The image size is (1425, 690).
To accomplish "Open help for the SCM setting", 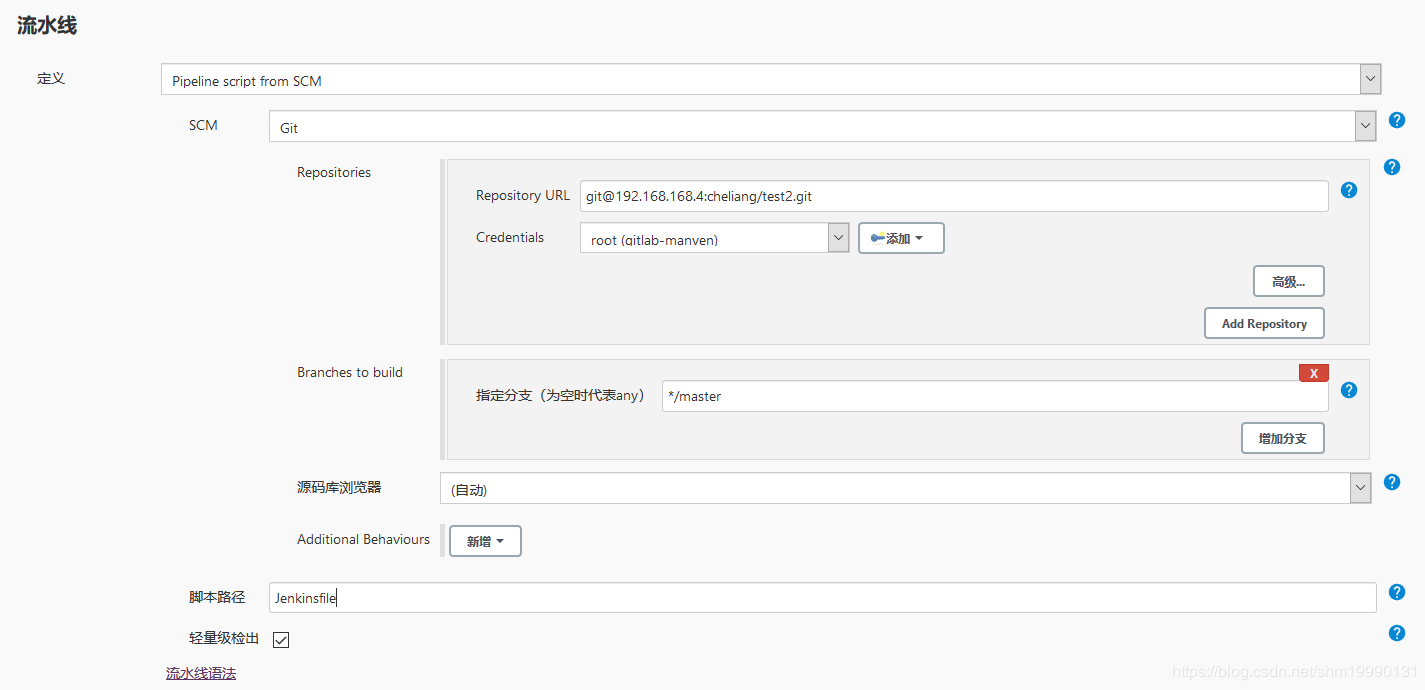I will point(1397,120).
